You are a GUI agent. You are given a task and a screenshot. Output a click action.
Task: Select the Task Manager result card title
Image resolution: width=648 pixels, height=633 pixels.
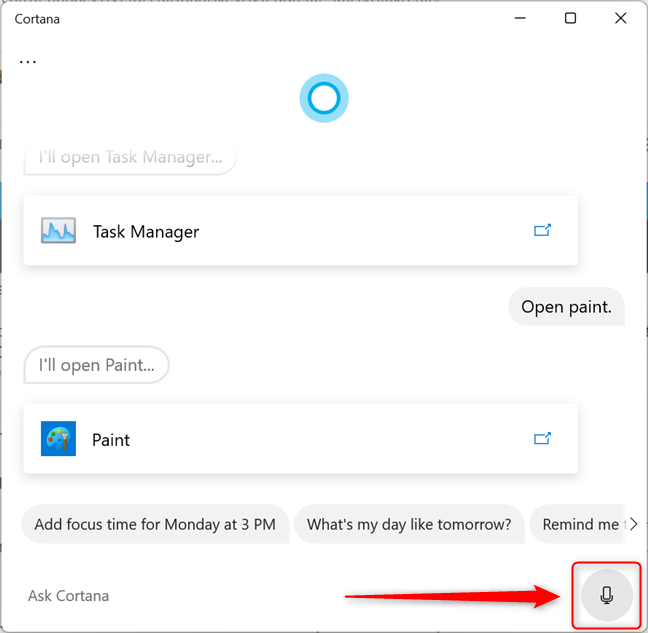[x=146, y=232]
